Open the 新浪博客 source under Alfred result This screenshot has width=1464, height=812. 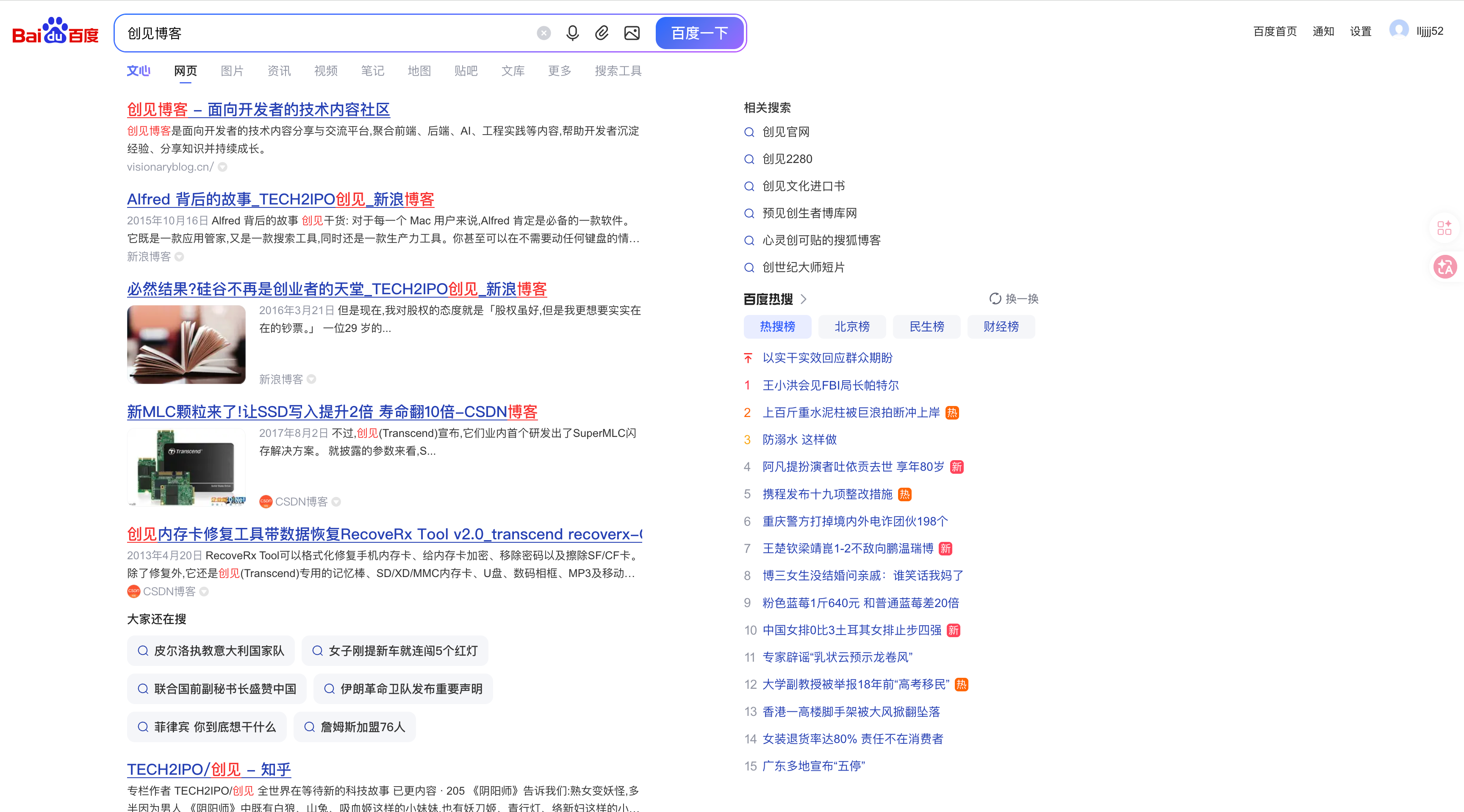click(148, 257)
